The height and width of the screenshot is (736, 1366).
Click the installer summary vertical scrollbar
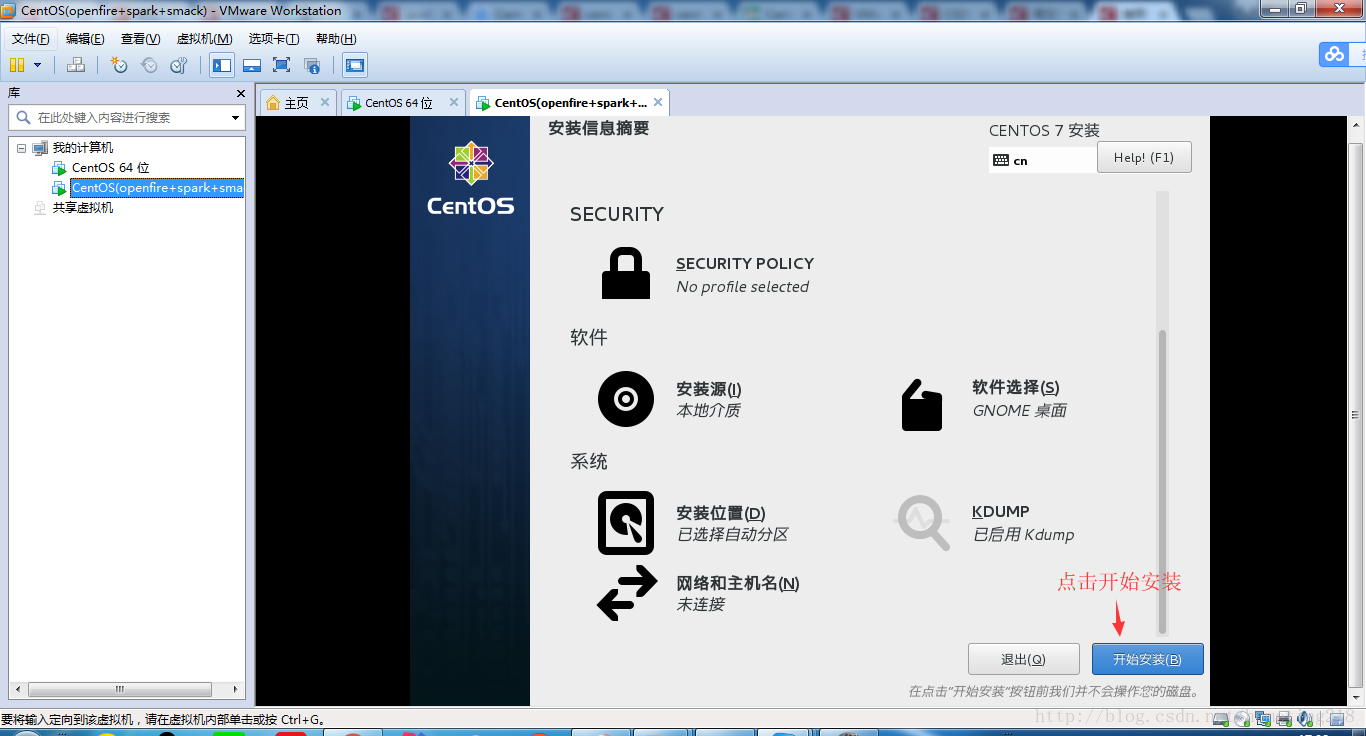(1162, 482)
